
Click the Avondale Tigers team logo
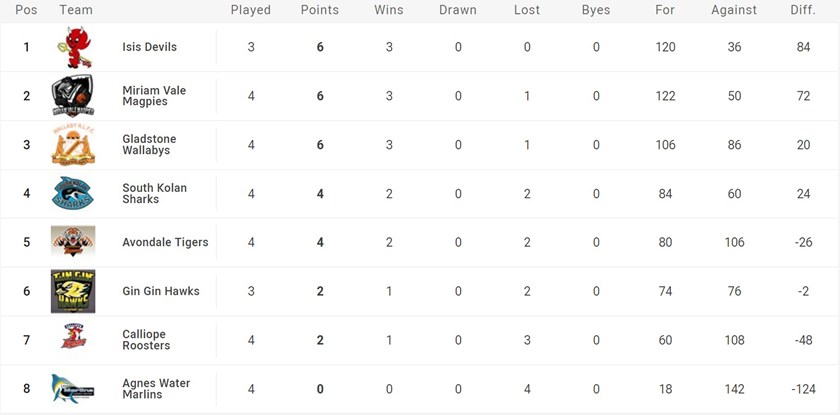tap(73, 242)
